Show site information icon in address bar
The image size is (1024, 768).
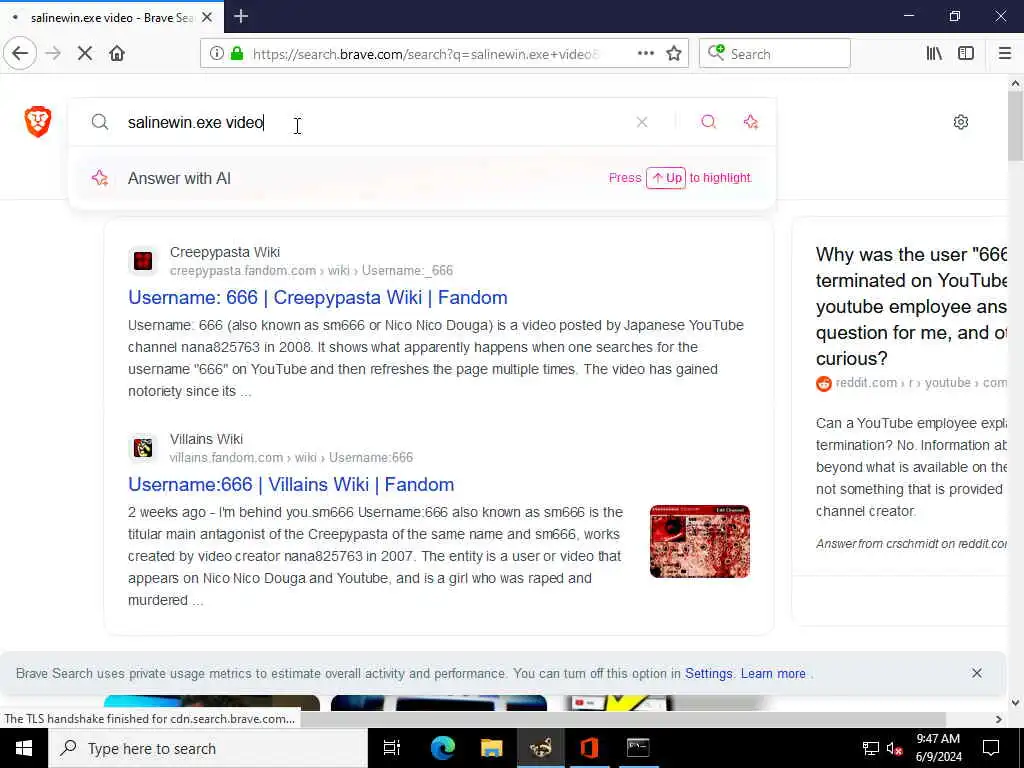(x=216, y=54)
